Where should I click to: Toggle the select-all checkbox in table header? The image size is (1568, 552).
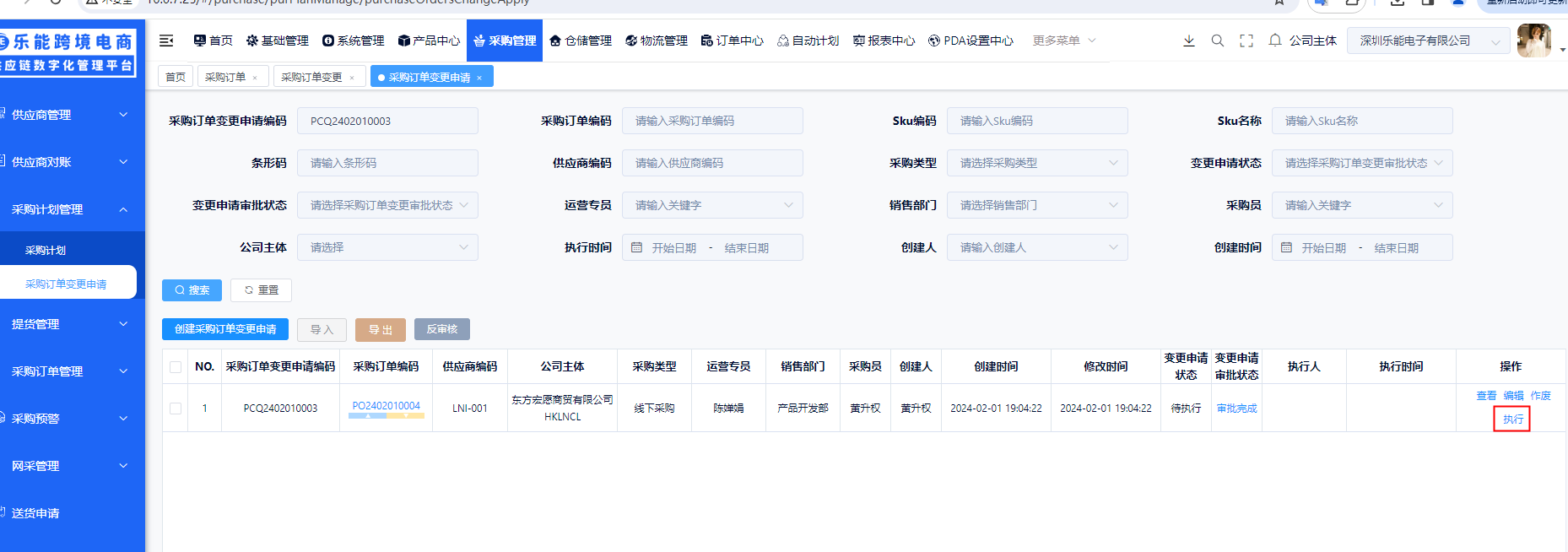coord(176,367)
